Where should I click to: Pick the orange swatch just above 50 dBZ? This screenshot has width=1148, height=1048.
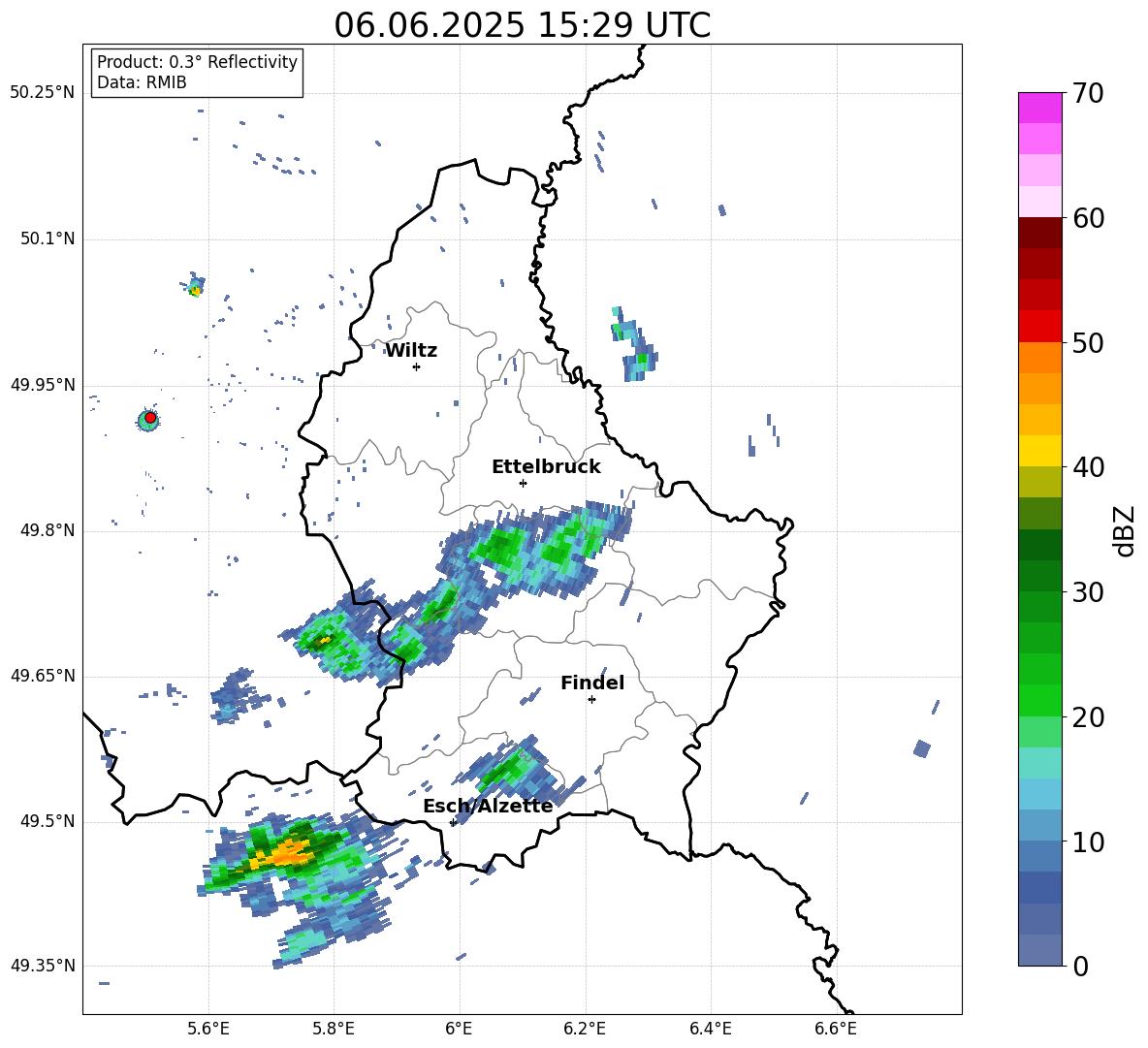(1039, 358)
